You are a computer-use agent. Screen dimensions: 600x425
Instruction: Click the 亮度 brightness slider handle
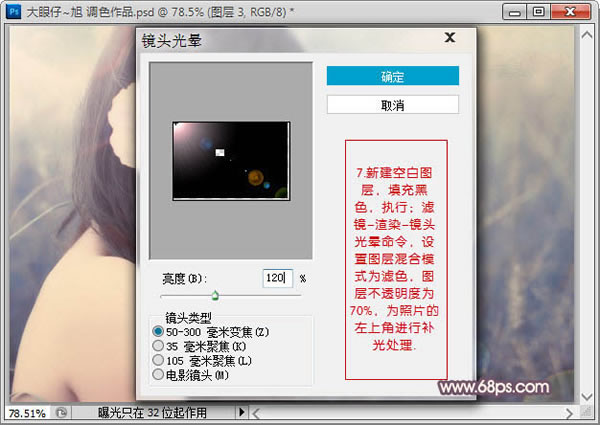[x=215, y=296]
